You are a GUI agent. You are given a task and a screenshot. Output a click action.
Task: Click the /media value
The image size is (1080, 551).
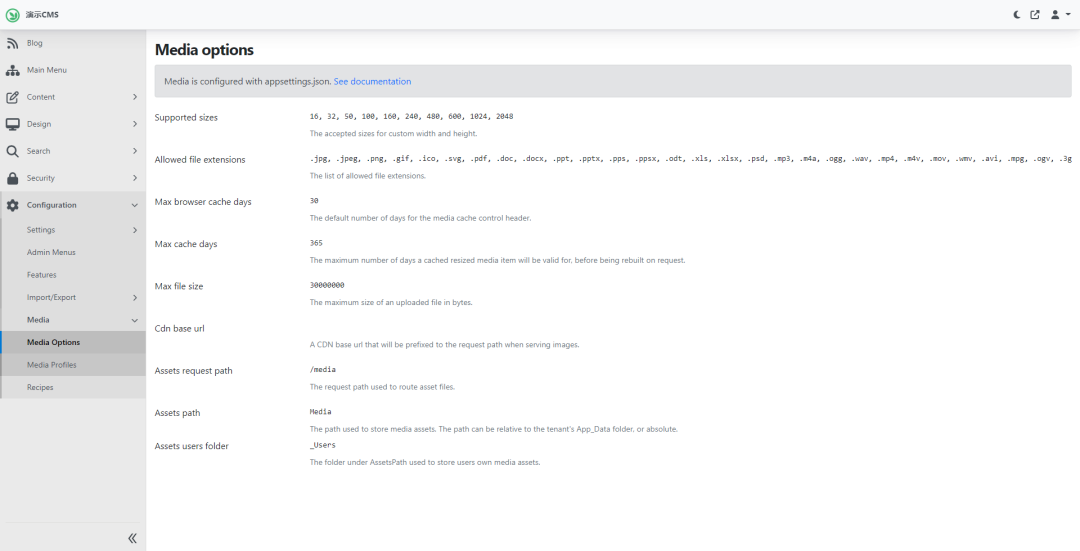pos(323,370)
